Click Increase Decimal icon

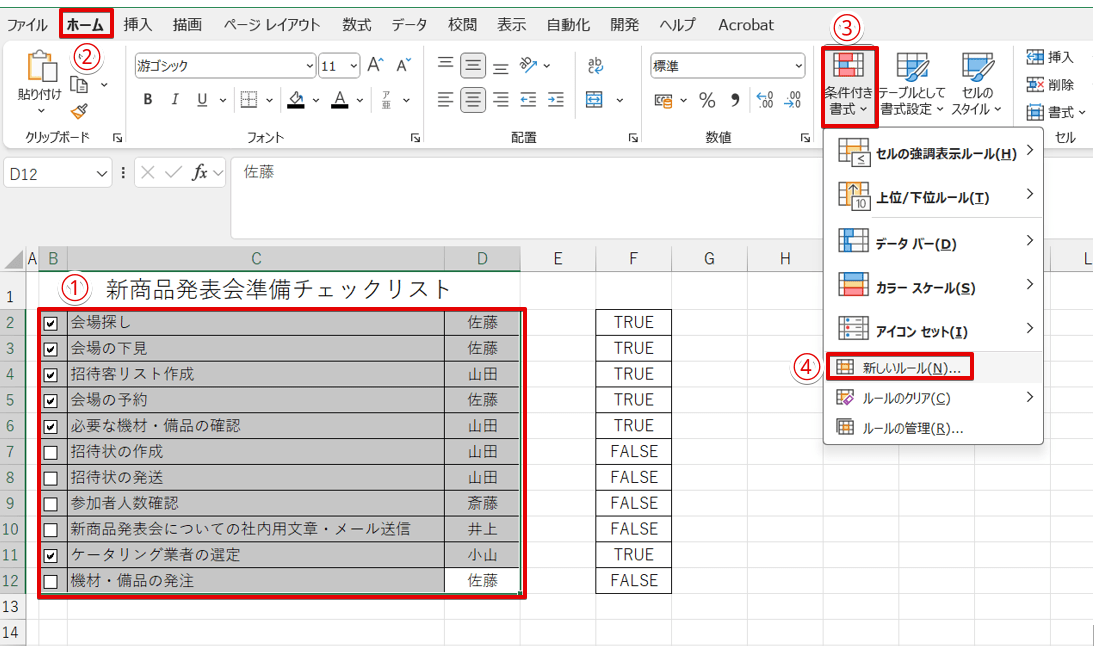tap(765, 100)
